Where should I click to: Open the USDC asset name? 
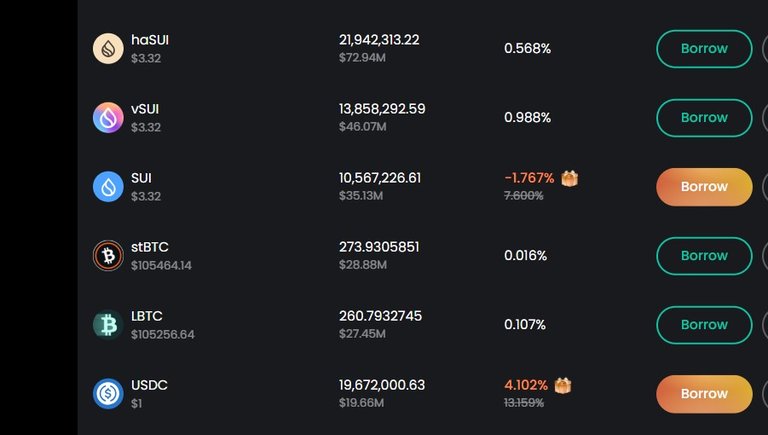pyautogui.click(x=149, y=385)
